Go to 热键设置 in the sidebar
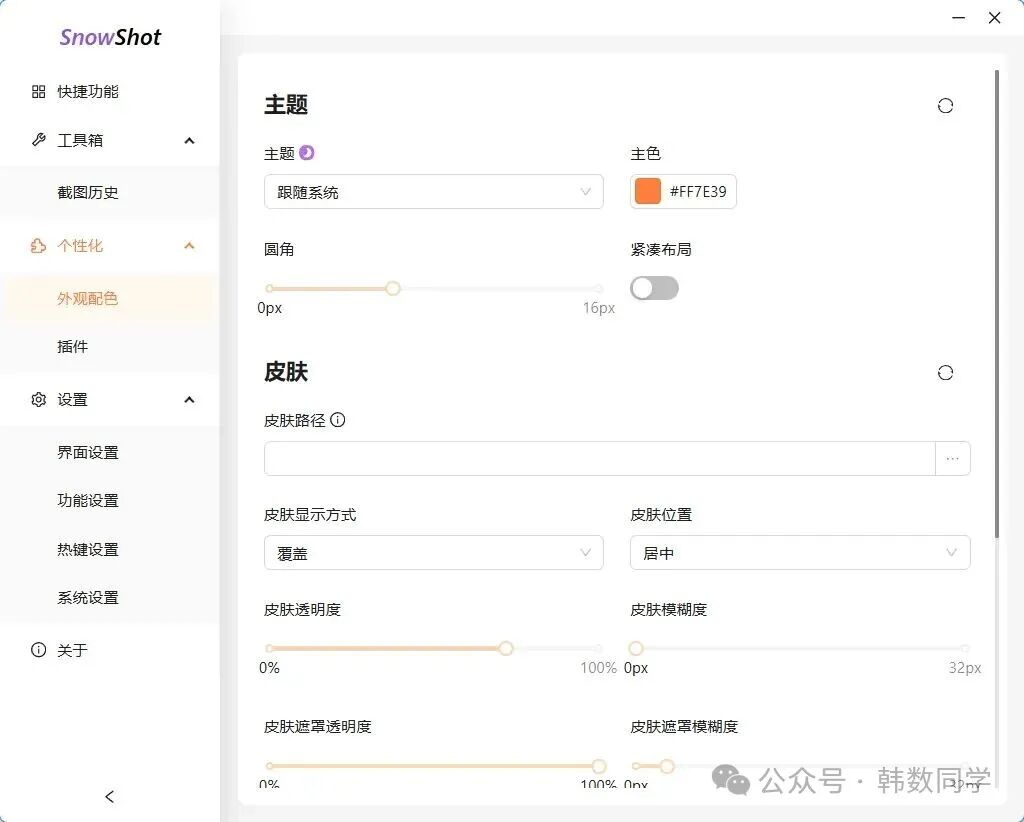Image resolution: width=1024 pixels, height=822 pixels. point(88,550)
